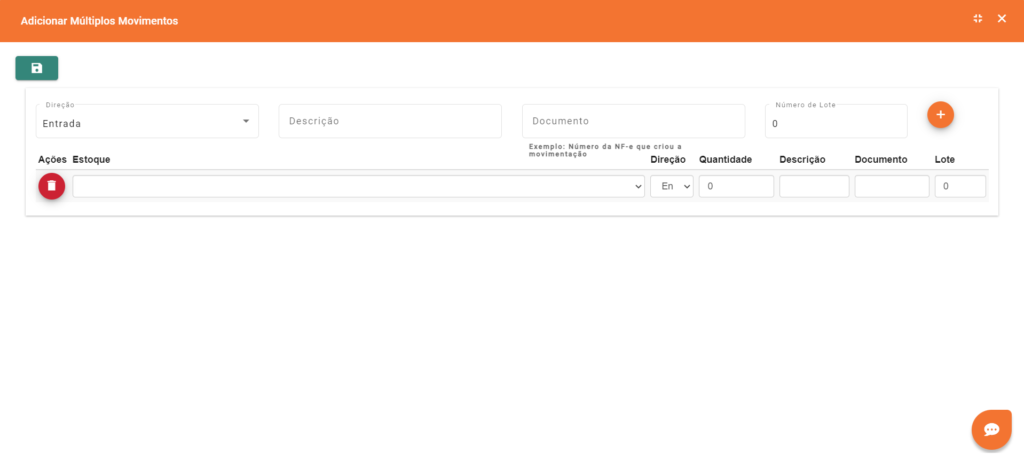Open the Direção dropdown showing Entrada
Viewport: 1024px width, 461px height.
(147, 122)
